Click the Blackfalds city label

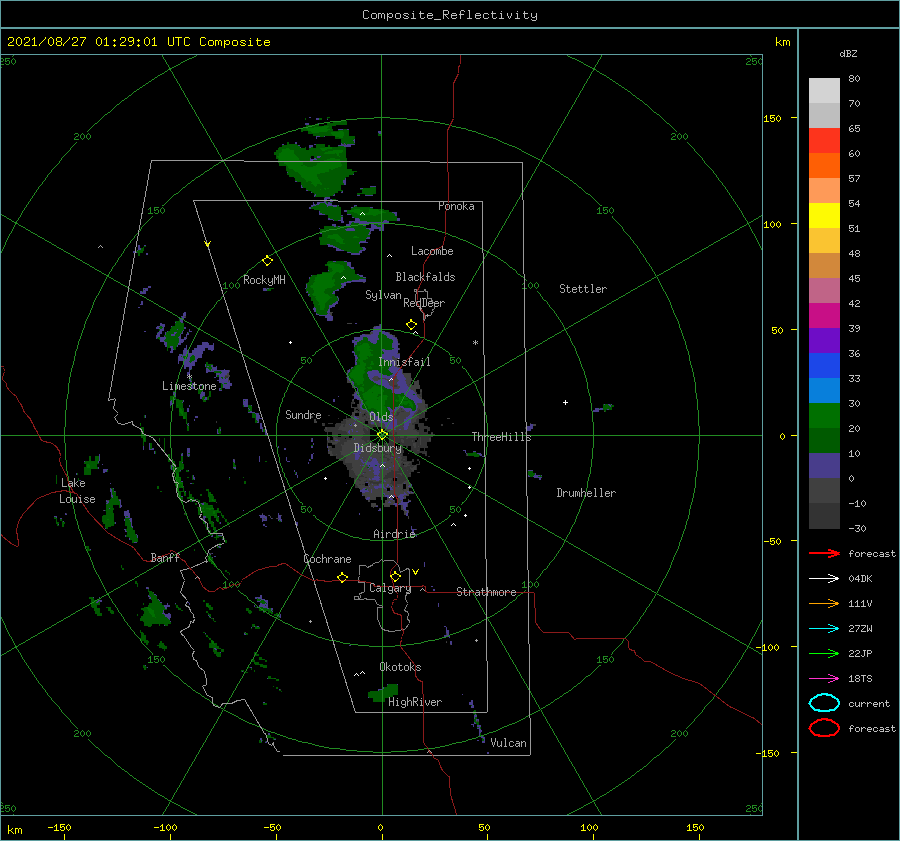425,277
